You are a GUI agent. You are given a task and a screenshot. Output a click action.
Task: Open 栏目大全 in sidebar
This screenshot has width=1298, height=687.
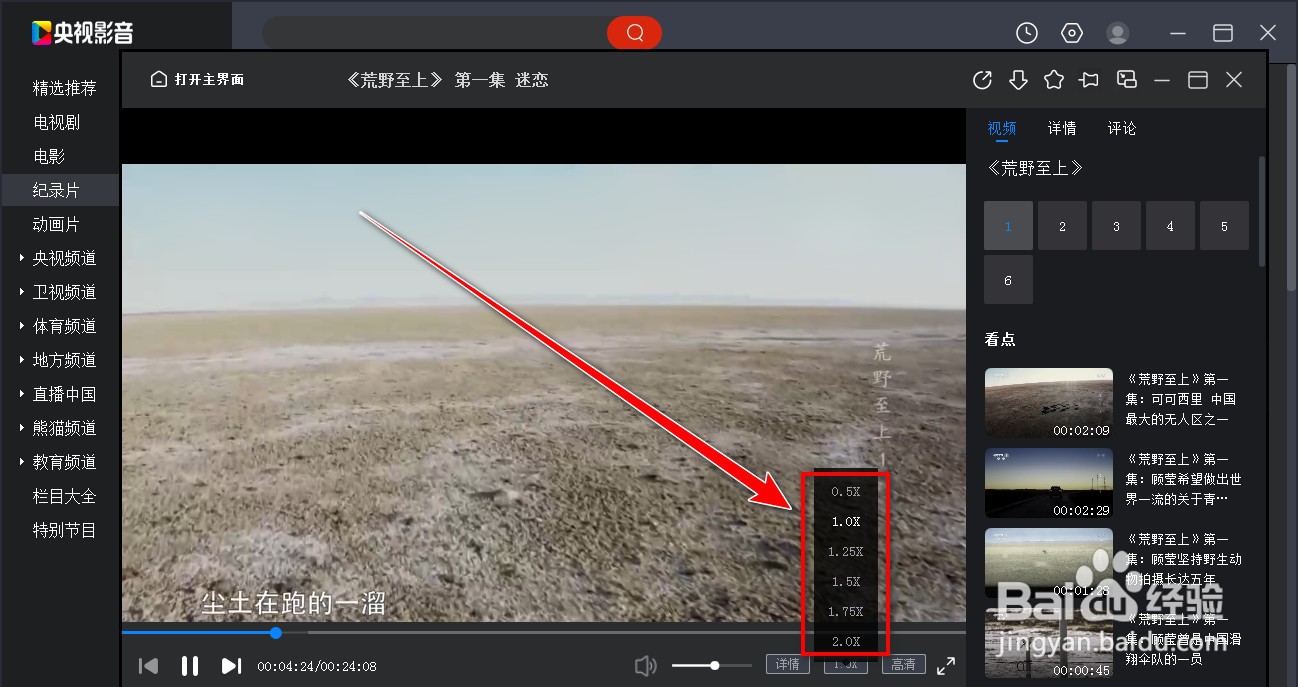[64, 496]
